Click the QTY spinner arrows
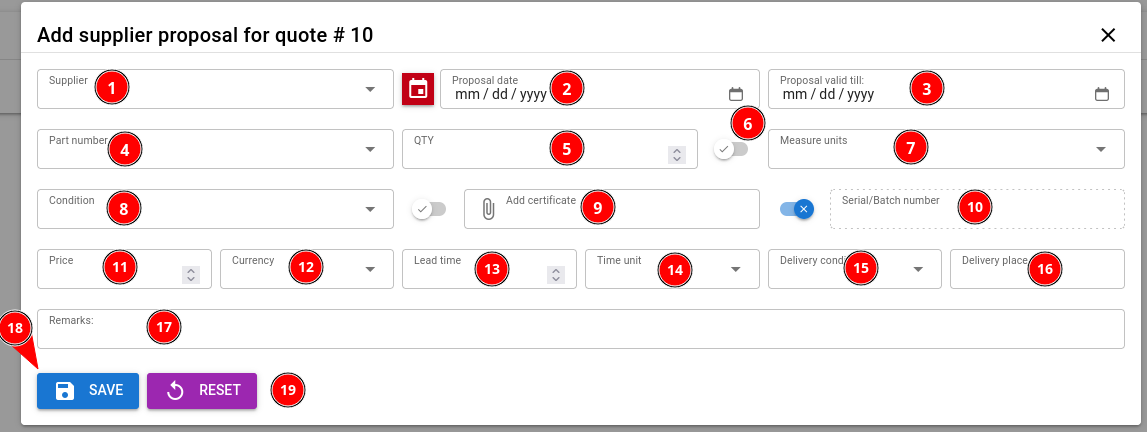 677,154
